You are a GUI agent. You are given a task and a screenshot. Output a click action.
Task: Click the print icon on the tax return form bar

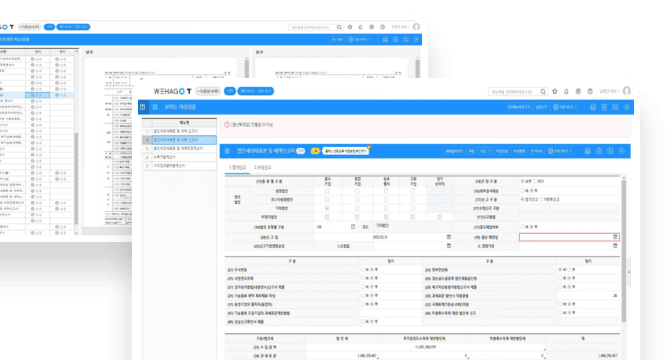point(588,151)
